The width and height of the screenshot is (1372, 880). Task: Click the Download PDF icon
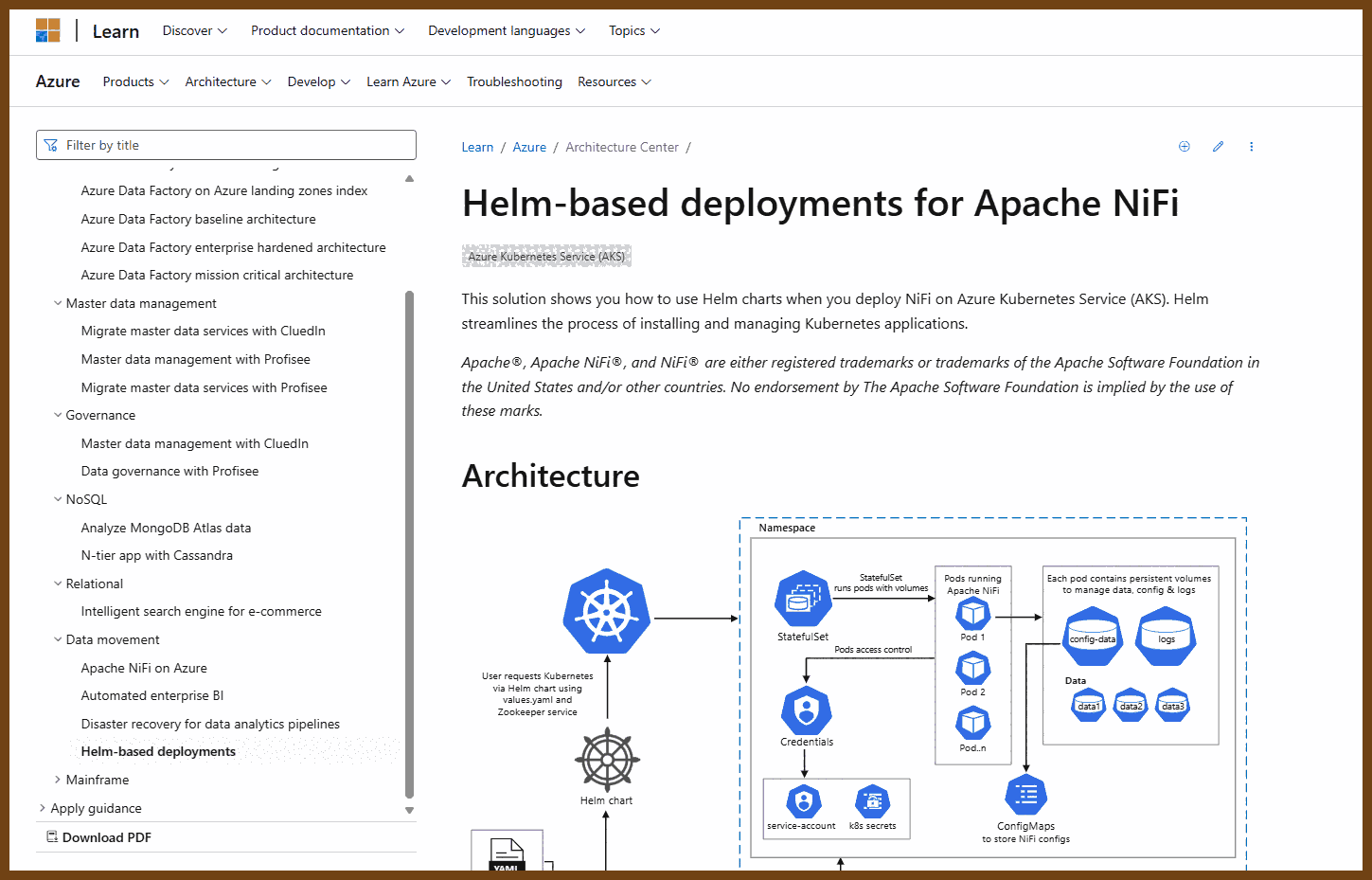click(x=53, y=837)
